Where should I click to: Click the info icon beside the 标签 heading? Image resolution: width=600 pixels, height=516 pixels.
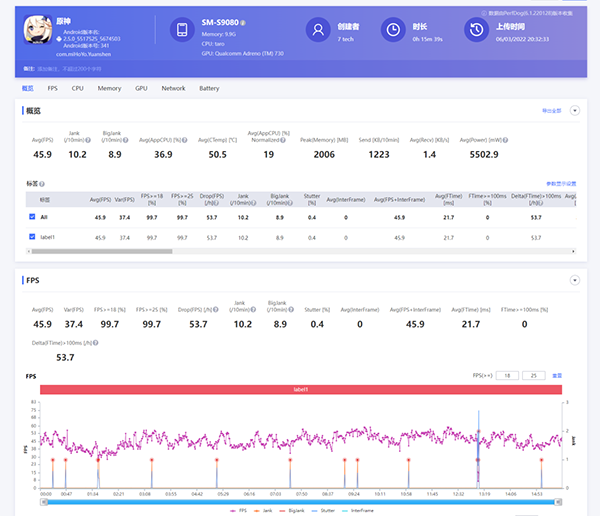42,184
